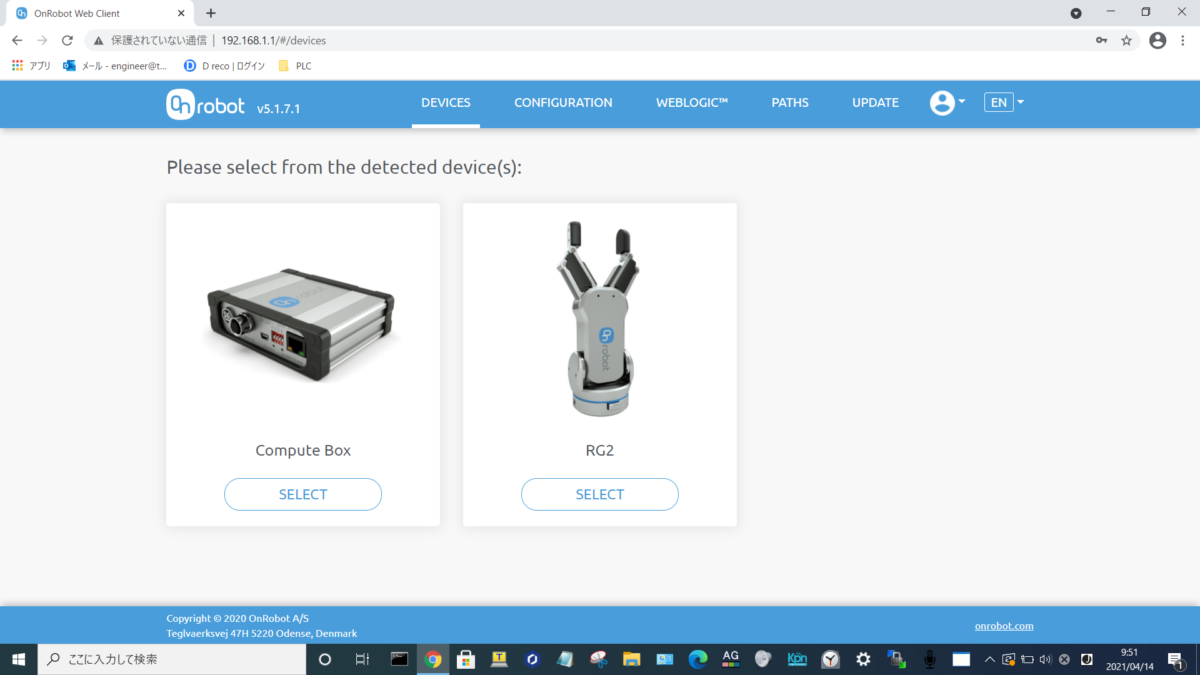Viewport: 1200px width, 675px height.
Task: Open the WEBLOGIC page in the navbar
Action: pyautogui.click(x=691, y=102)
